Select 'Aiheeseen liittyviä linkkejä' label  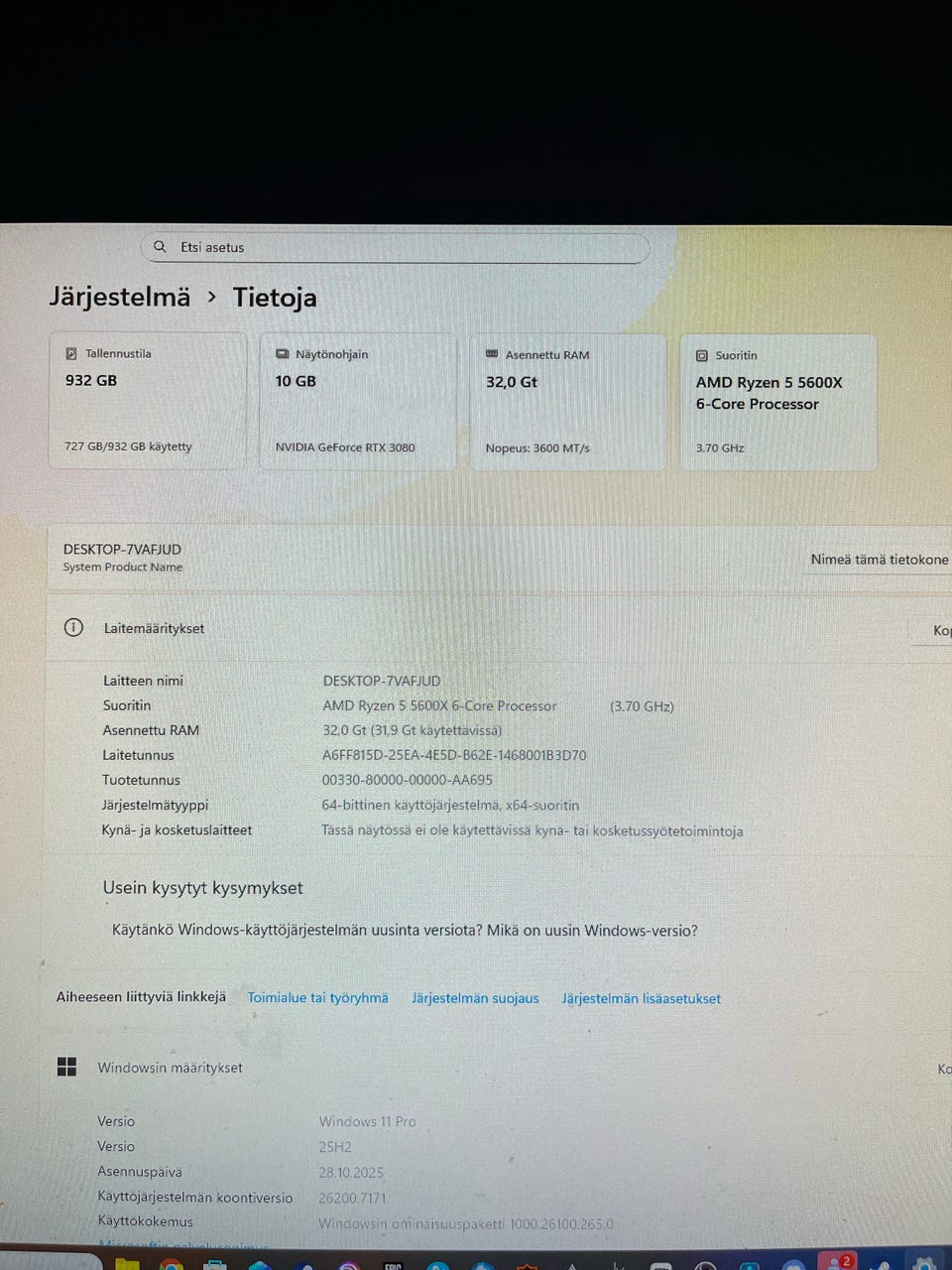(141, 997)
